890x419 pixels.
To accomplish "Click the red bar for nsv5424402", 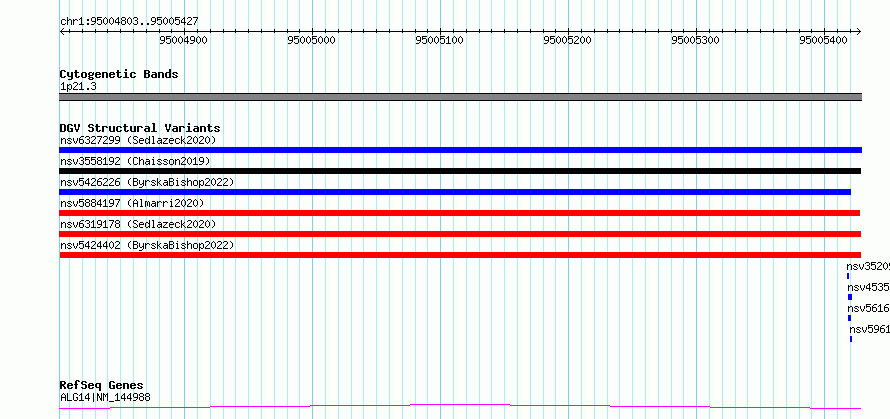I will (x=460, y=255).
